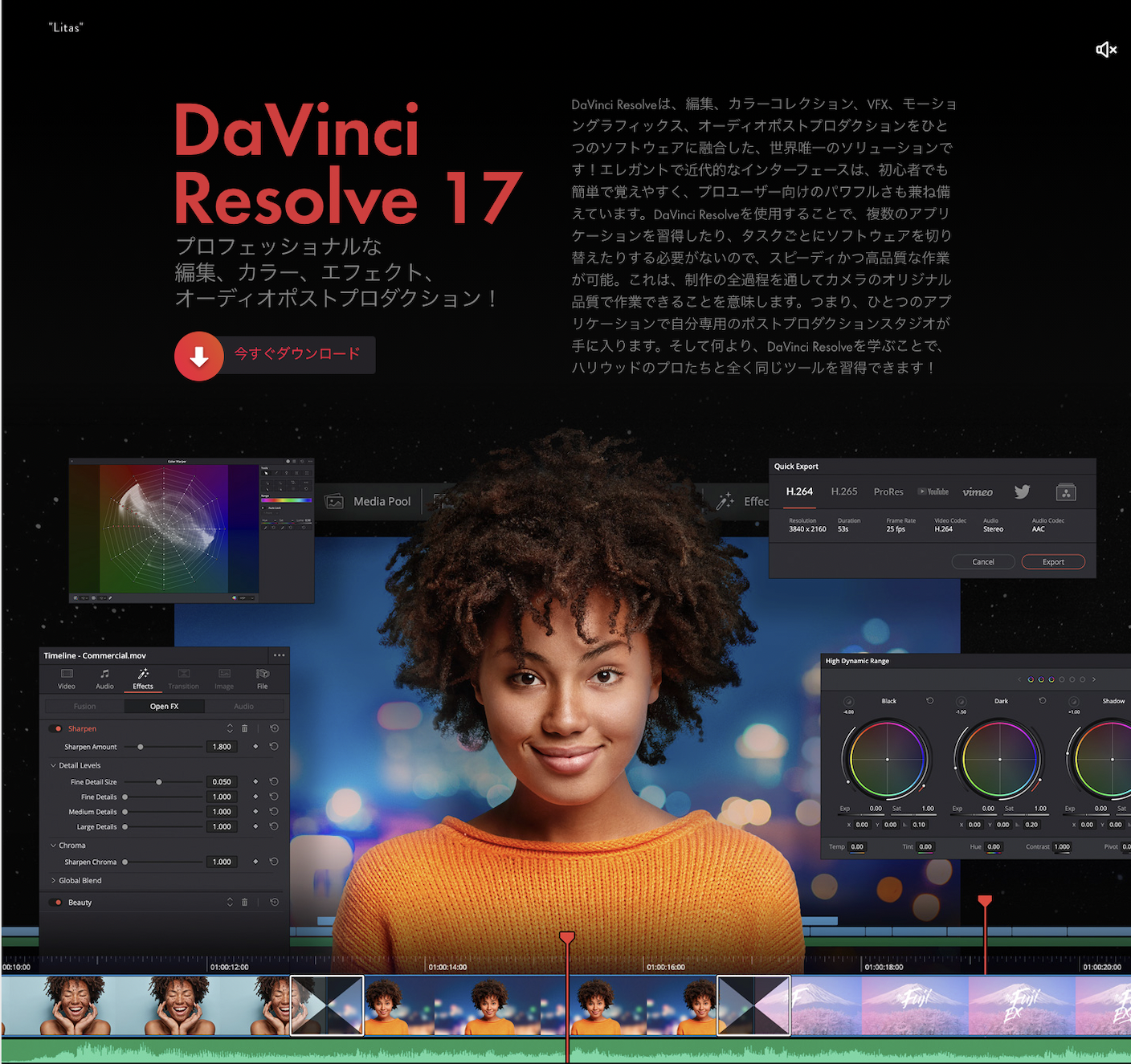This screenshot has height=1064, width=1131.
Task: Expand the Global Blend section
Action: click(x=53, y=880)
